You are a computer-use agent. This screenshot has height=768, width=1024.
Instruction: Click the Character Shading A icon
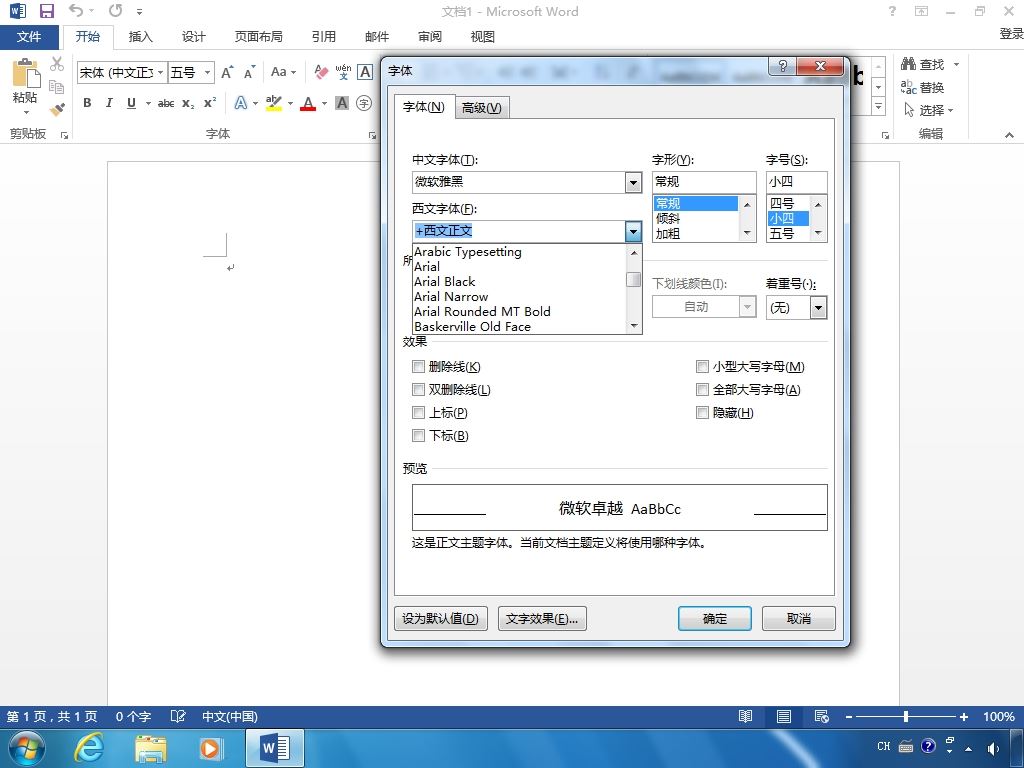pos(342,103)
